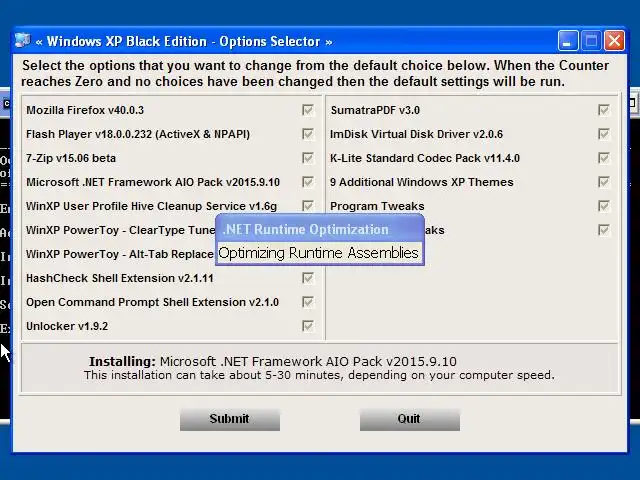Click the maximize button in title bar
This screenshot has height=480, width=640.
591,41
